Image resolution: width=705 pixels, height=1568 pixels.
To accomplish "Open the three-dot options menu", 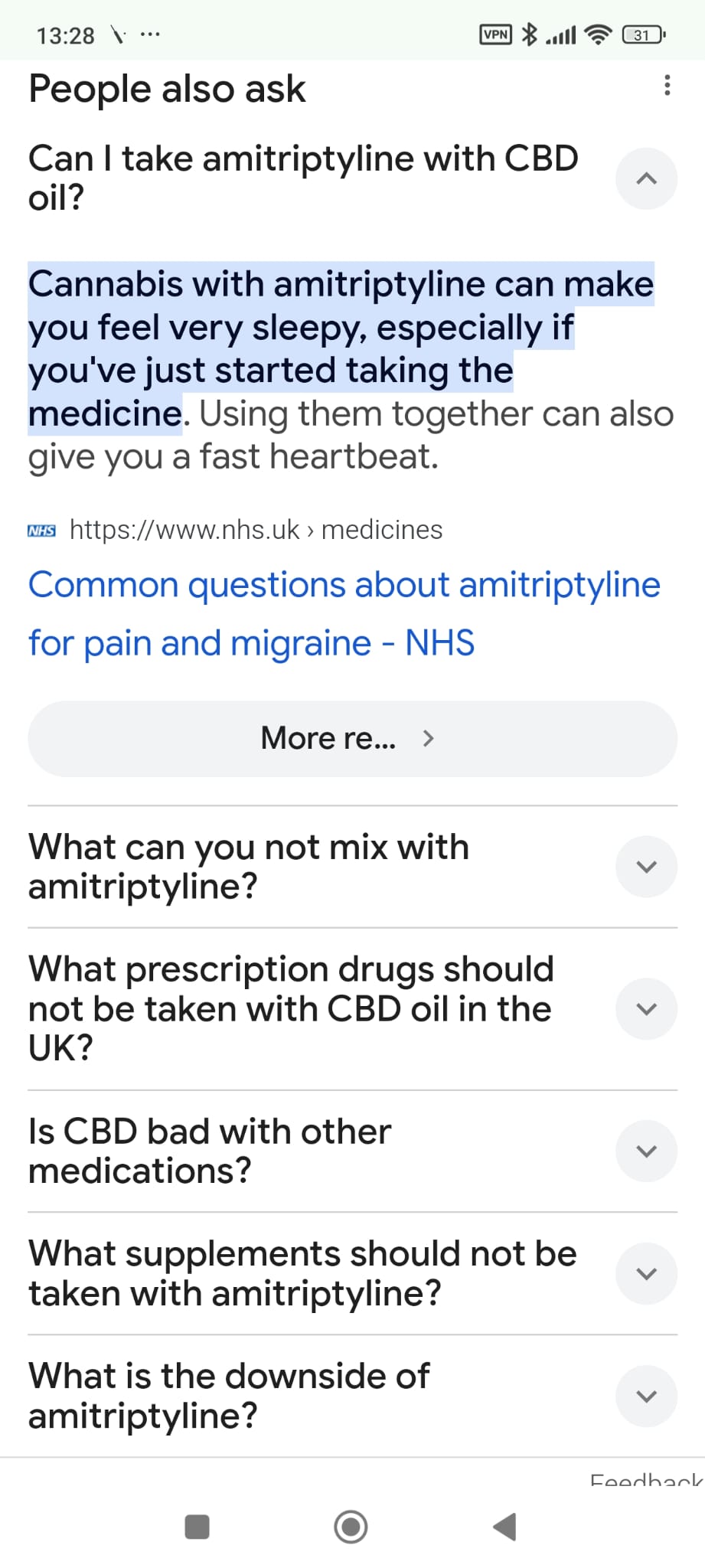I will [667, 85].
